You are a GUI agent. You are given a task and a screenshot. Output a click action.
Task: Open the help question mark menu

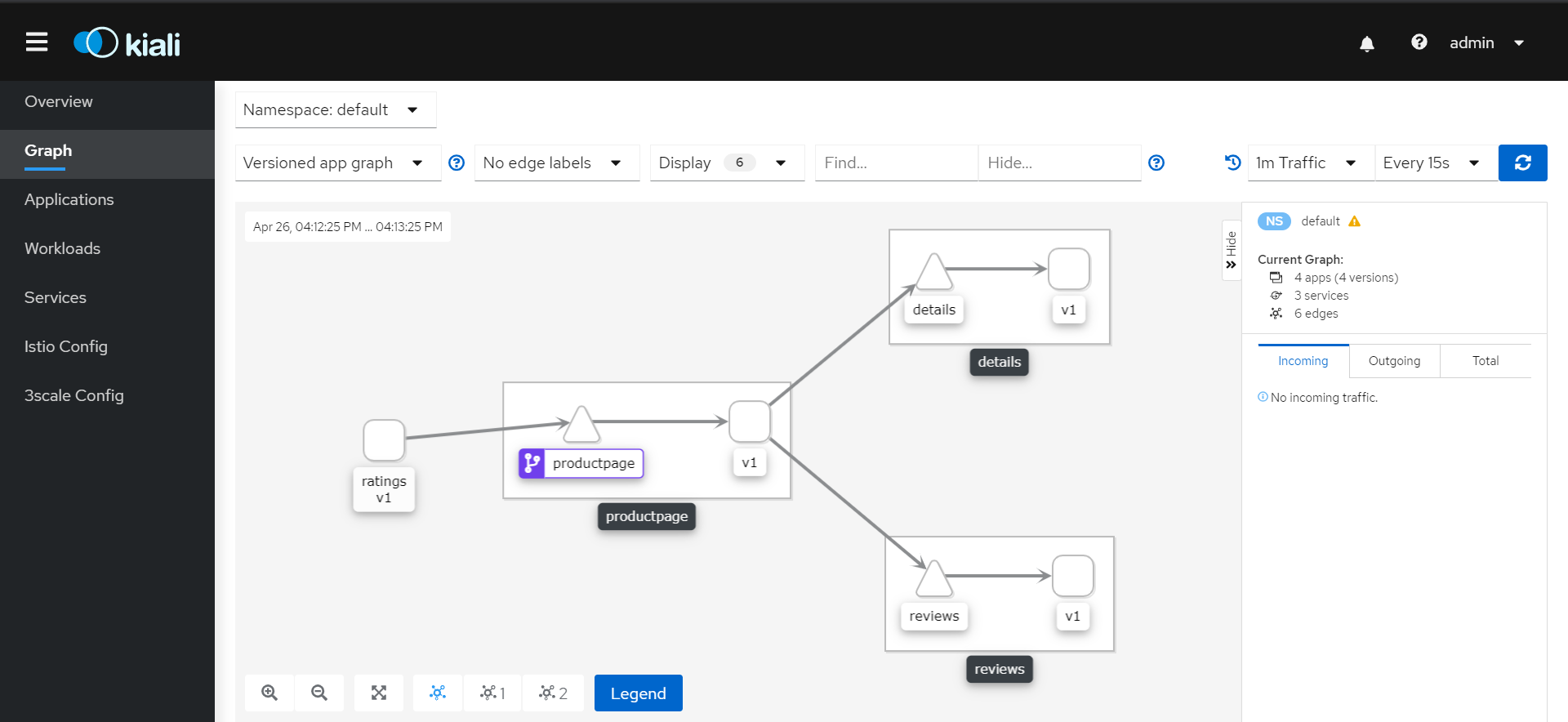[x=1419, y=42]
